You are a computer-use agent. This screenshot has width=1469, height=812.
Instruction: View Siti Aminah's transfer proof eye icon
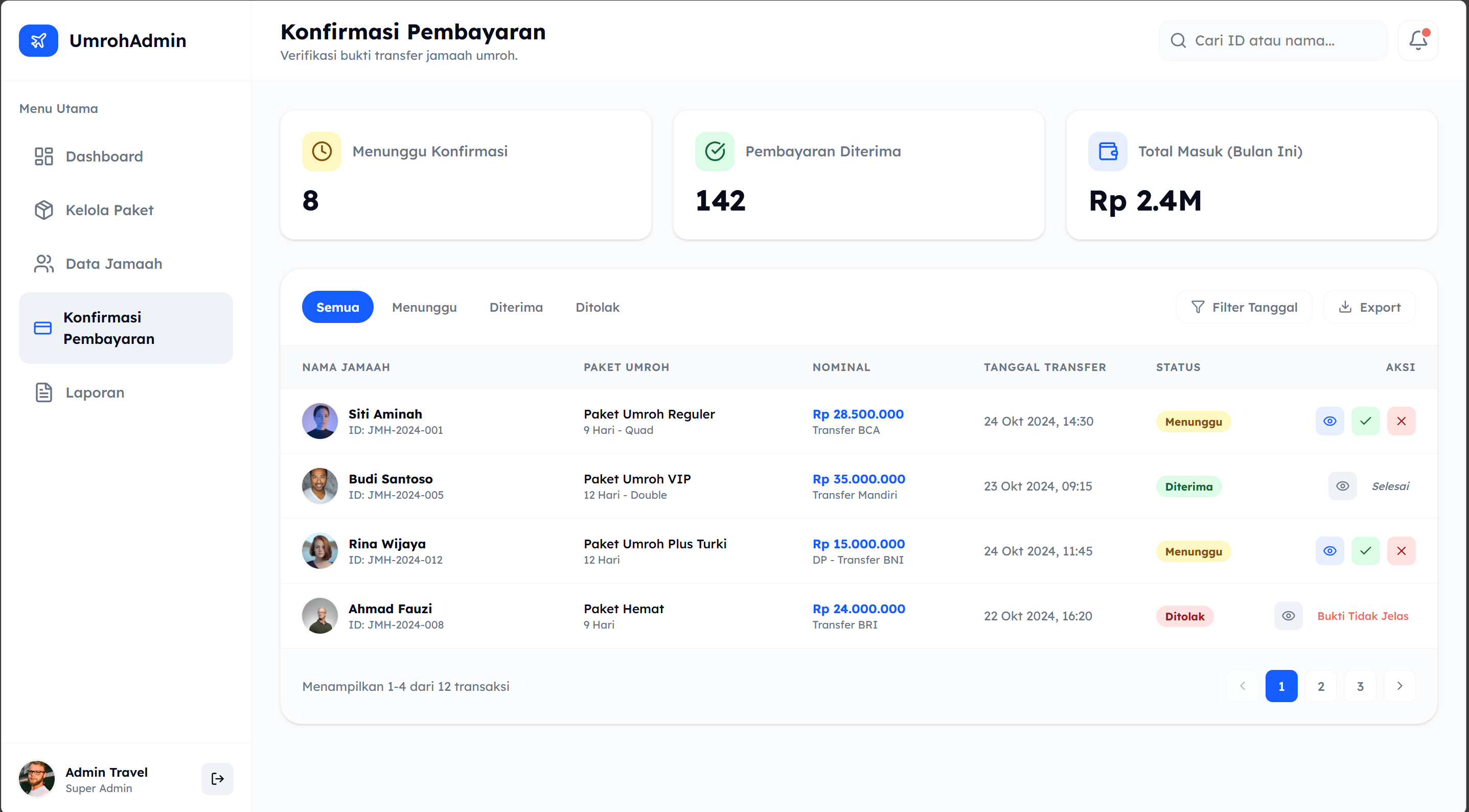pos(1329,421)
